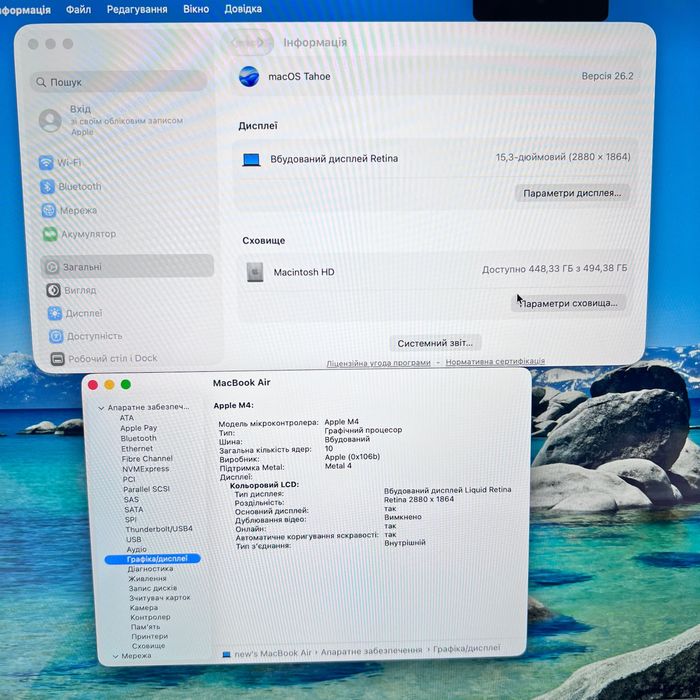This screenshot has width=700, height=700.
Task: Collapse Апаратне забезпечення tree section
Action: [x=101, y=408]
